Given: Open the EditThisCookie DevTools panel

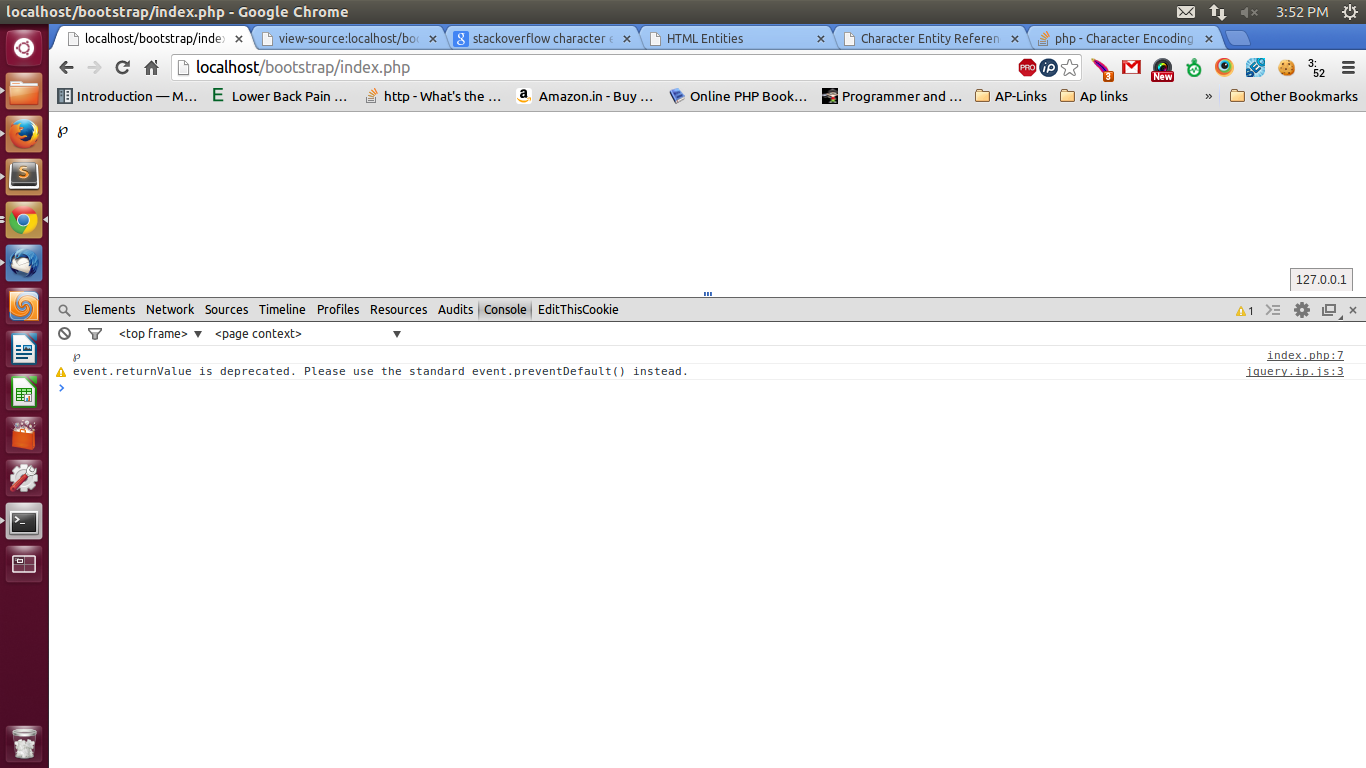Looking at the screenshot, I should pos(578,310).
